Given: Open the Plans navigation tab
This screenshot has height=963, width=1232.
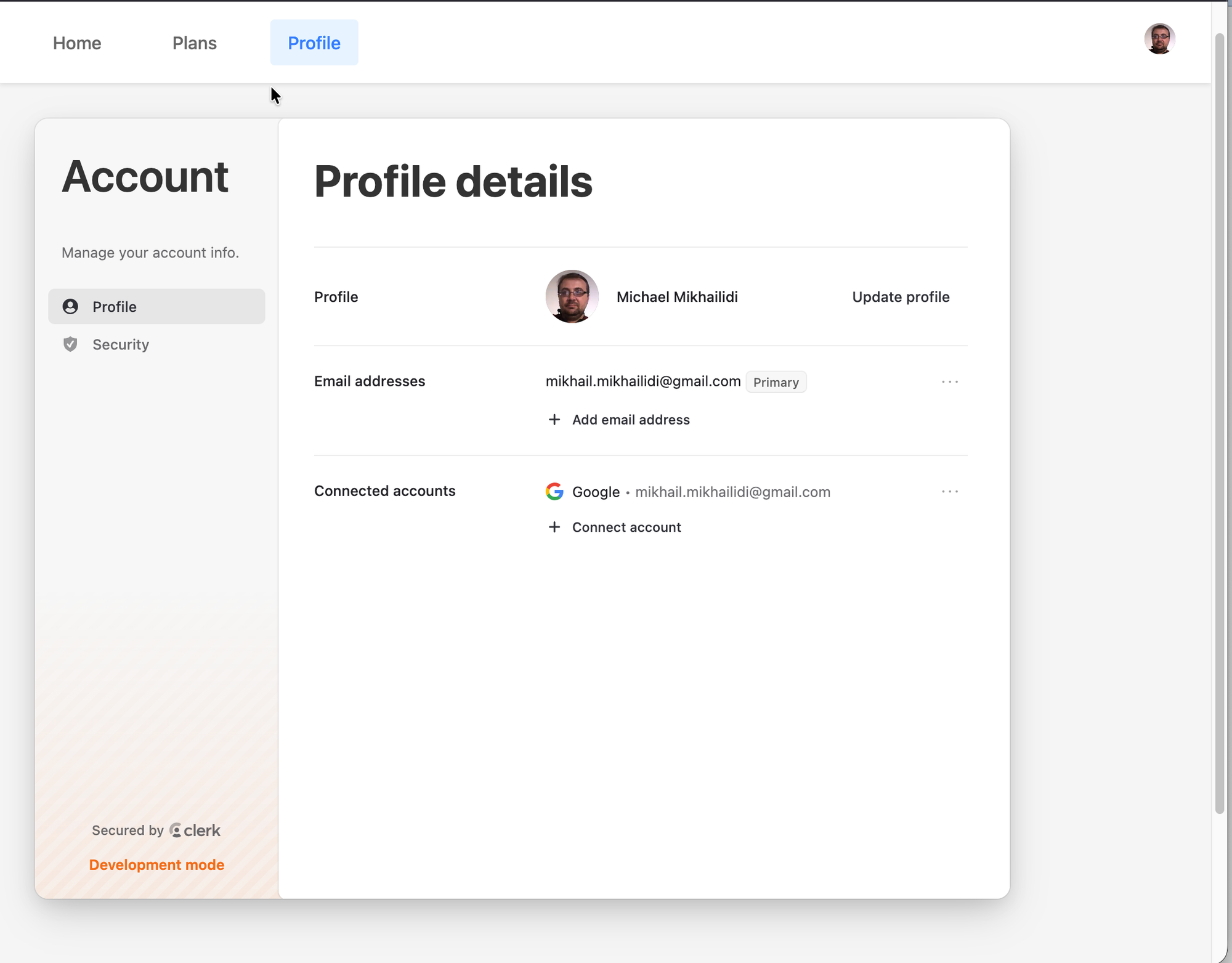Looking at the screenshot, I should [x=195, y=43].
